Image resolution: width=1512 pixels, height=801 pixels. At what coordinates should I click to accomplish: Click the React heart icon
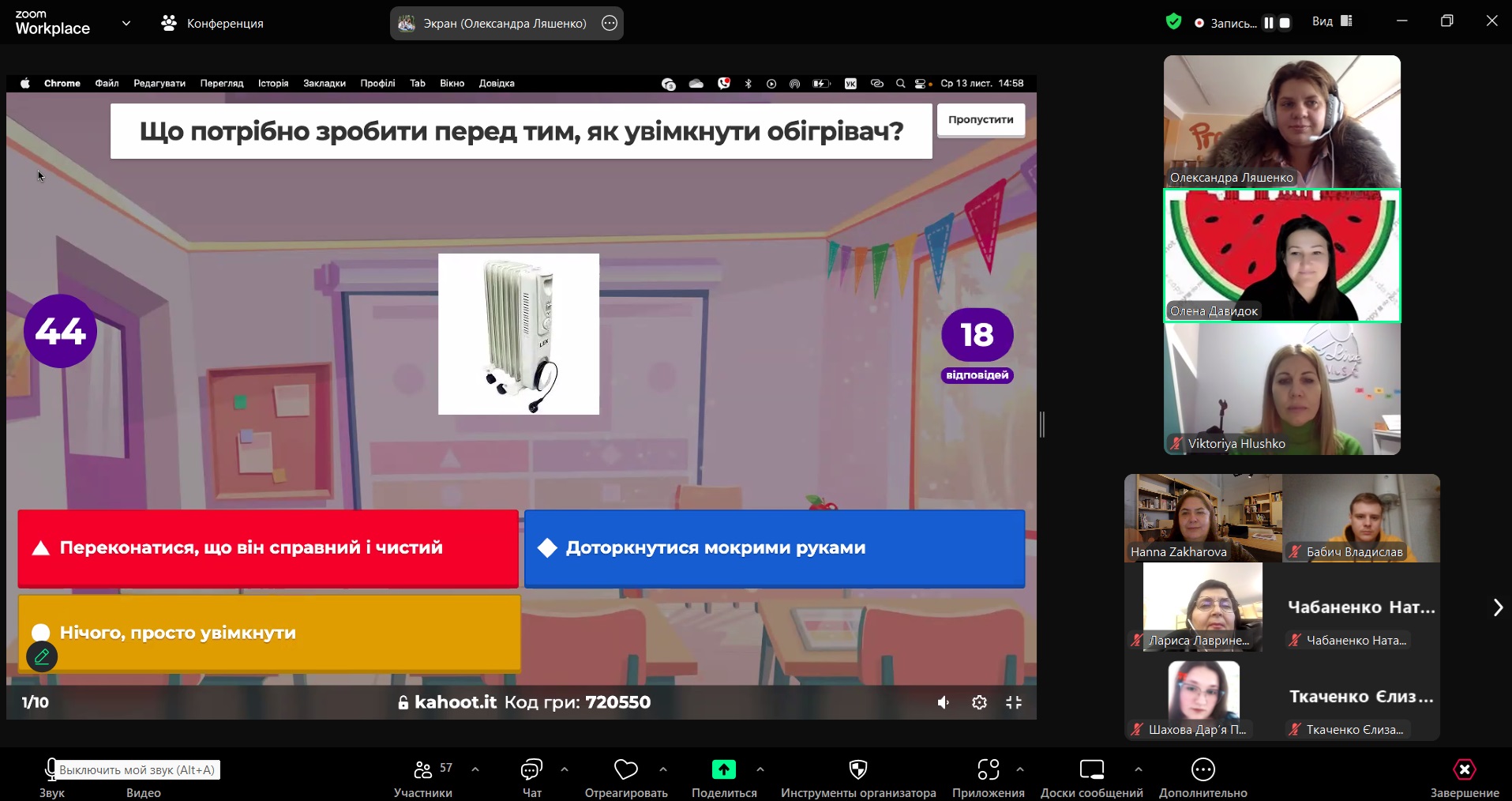[625, 769]
